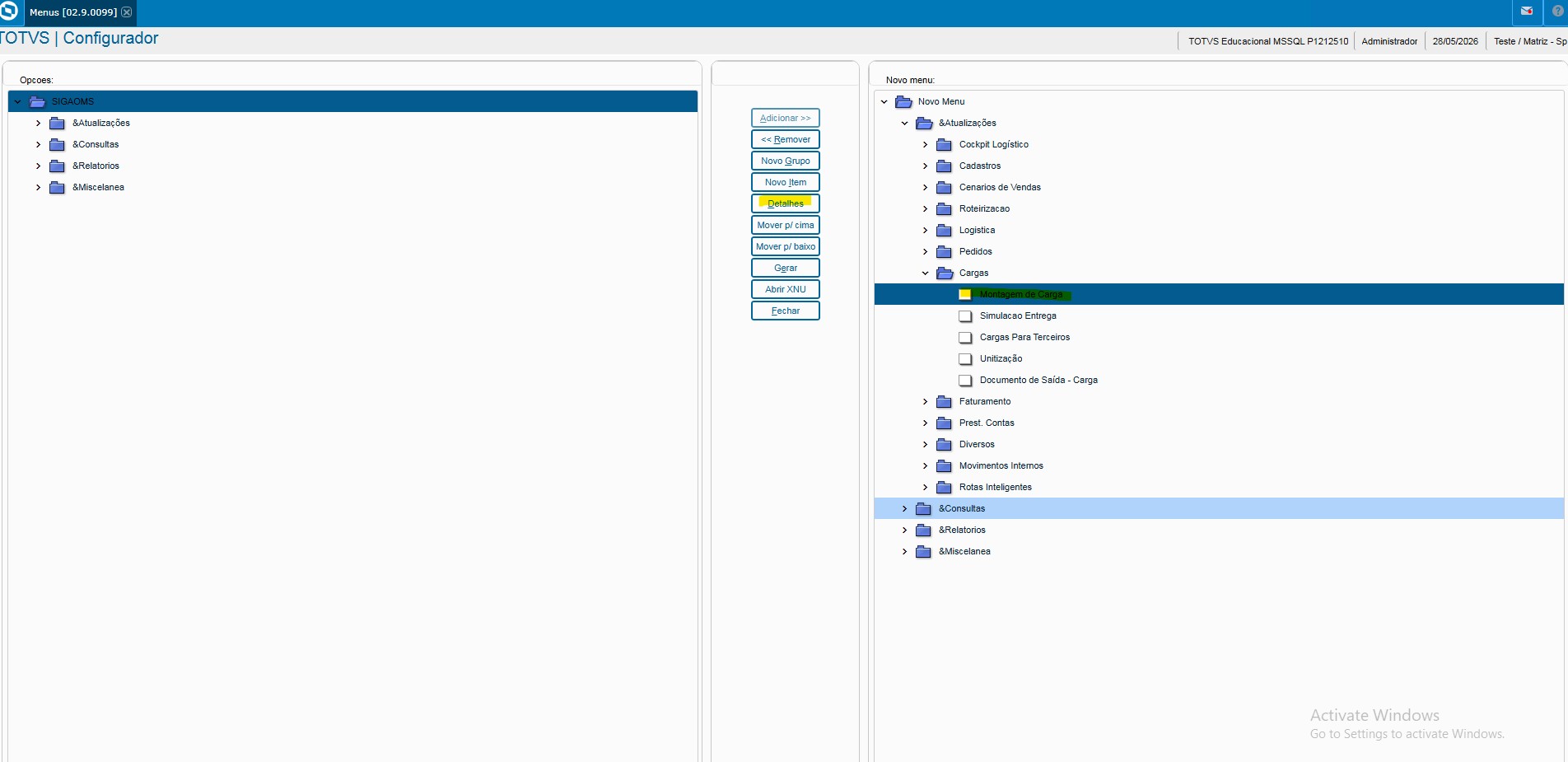
Task: Toggle the Montagem de Carga item box
Action: [965, 294]
